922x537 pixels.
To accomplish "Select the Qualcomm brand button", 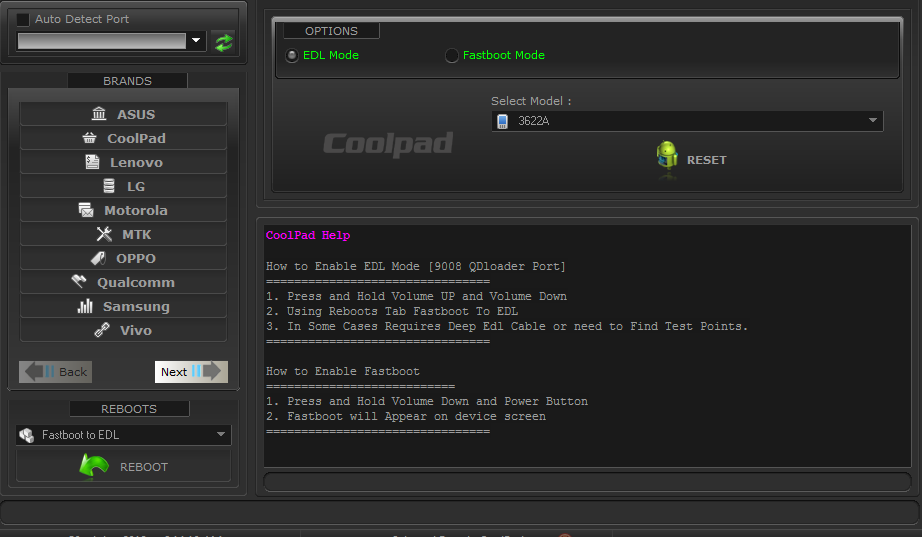I will point(123,283).
